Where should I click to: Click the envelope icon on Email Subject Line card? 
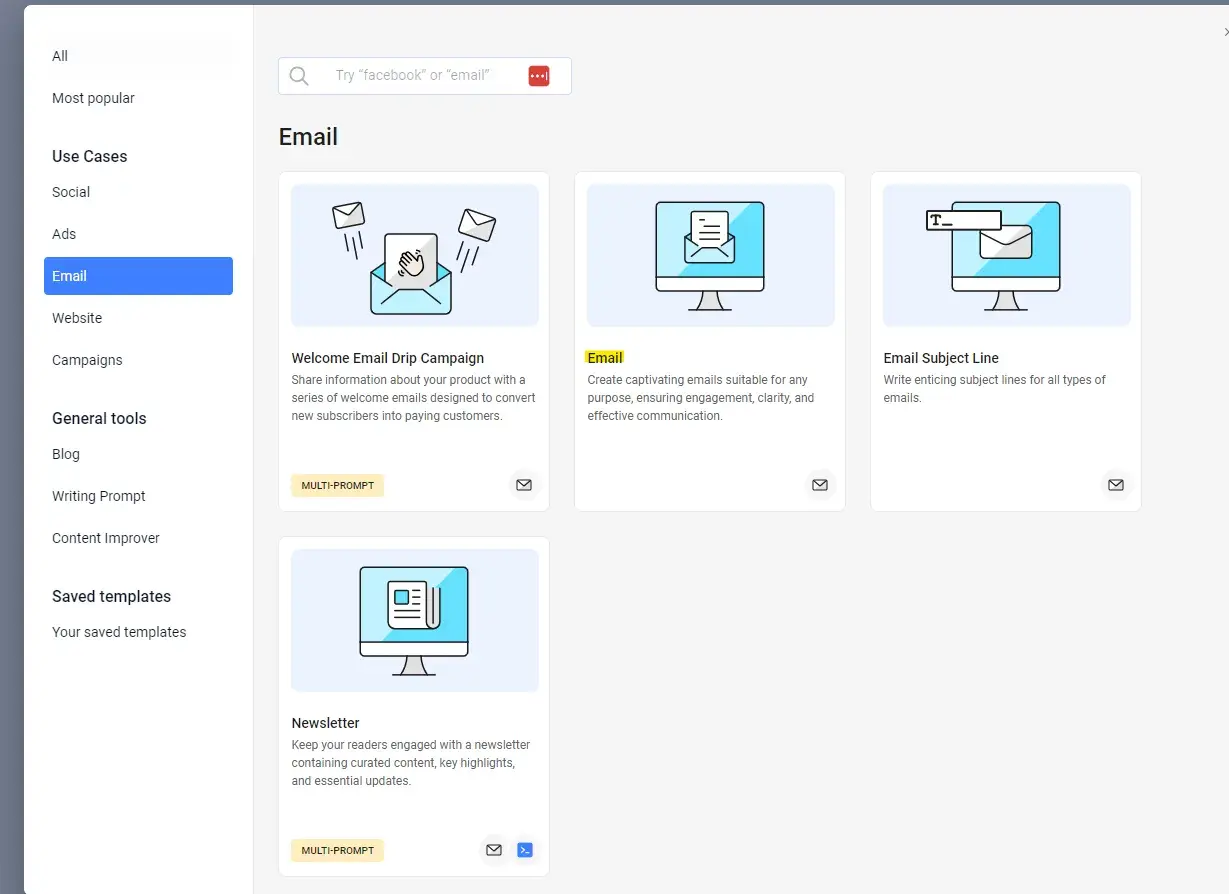click(1115, 485)
